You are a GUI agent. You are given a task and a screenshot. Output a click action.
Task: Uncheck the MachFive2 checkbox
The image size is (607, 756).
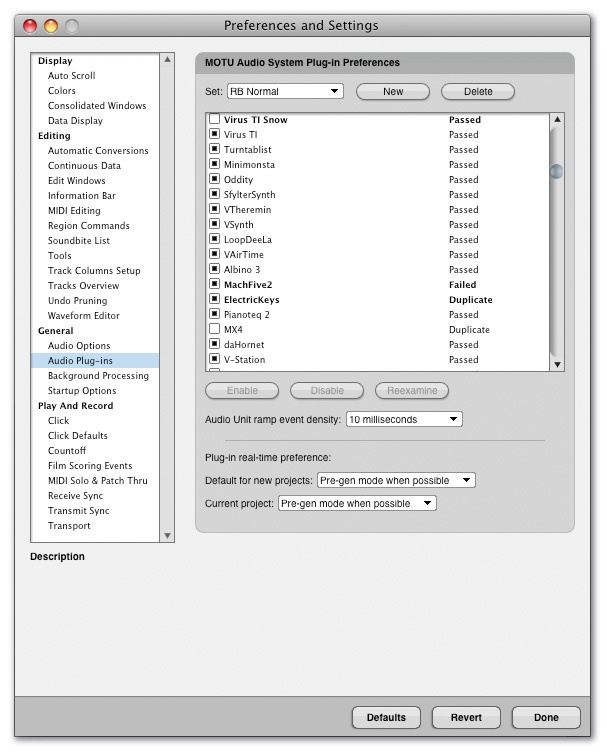coord(215,284)
